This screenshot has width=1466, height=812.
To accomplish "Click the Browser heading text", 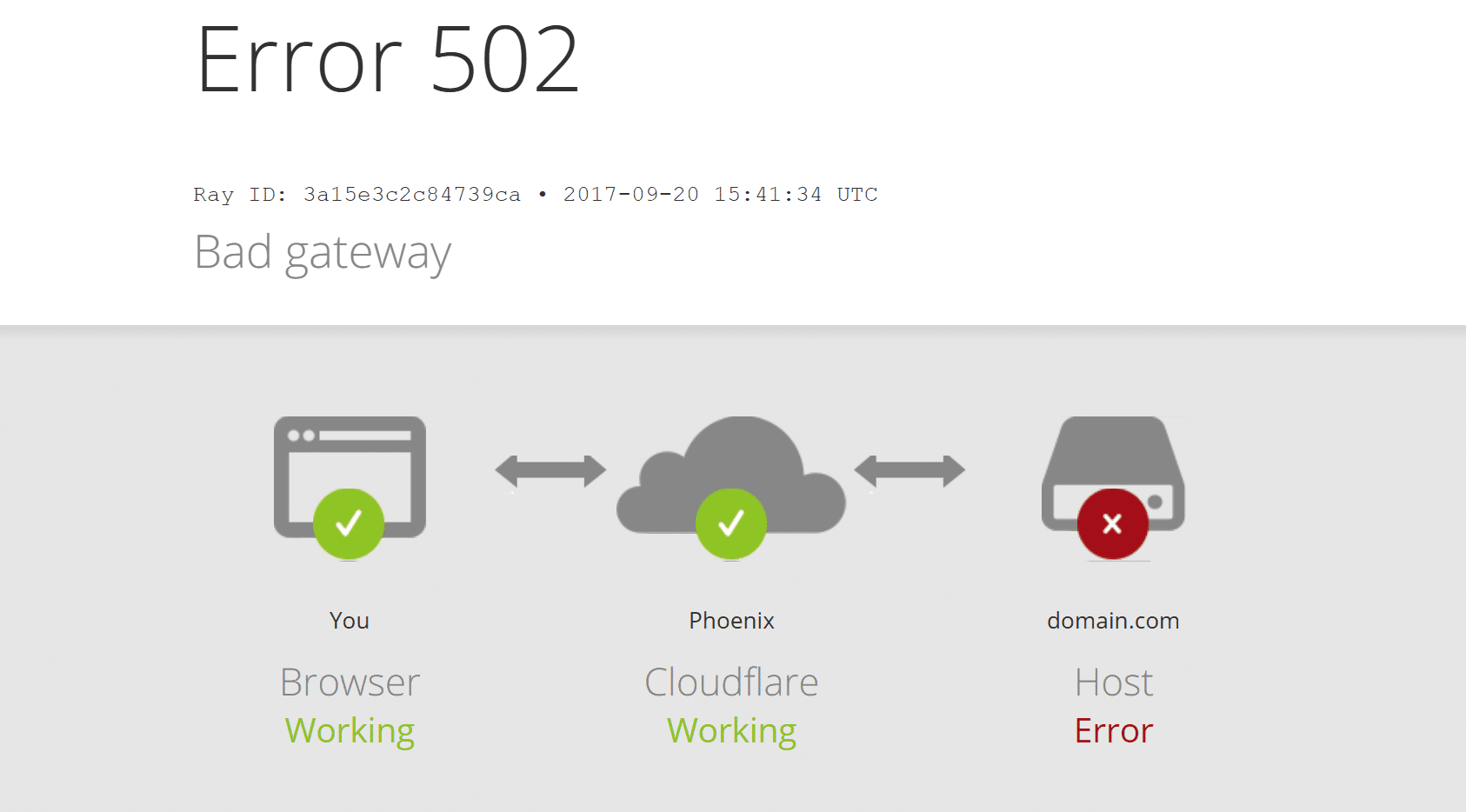I will [x=350, y=682].
